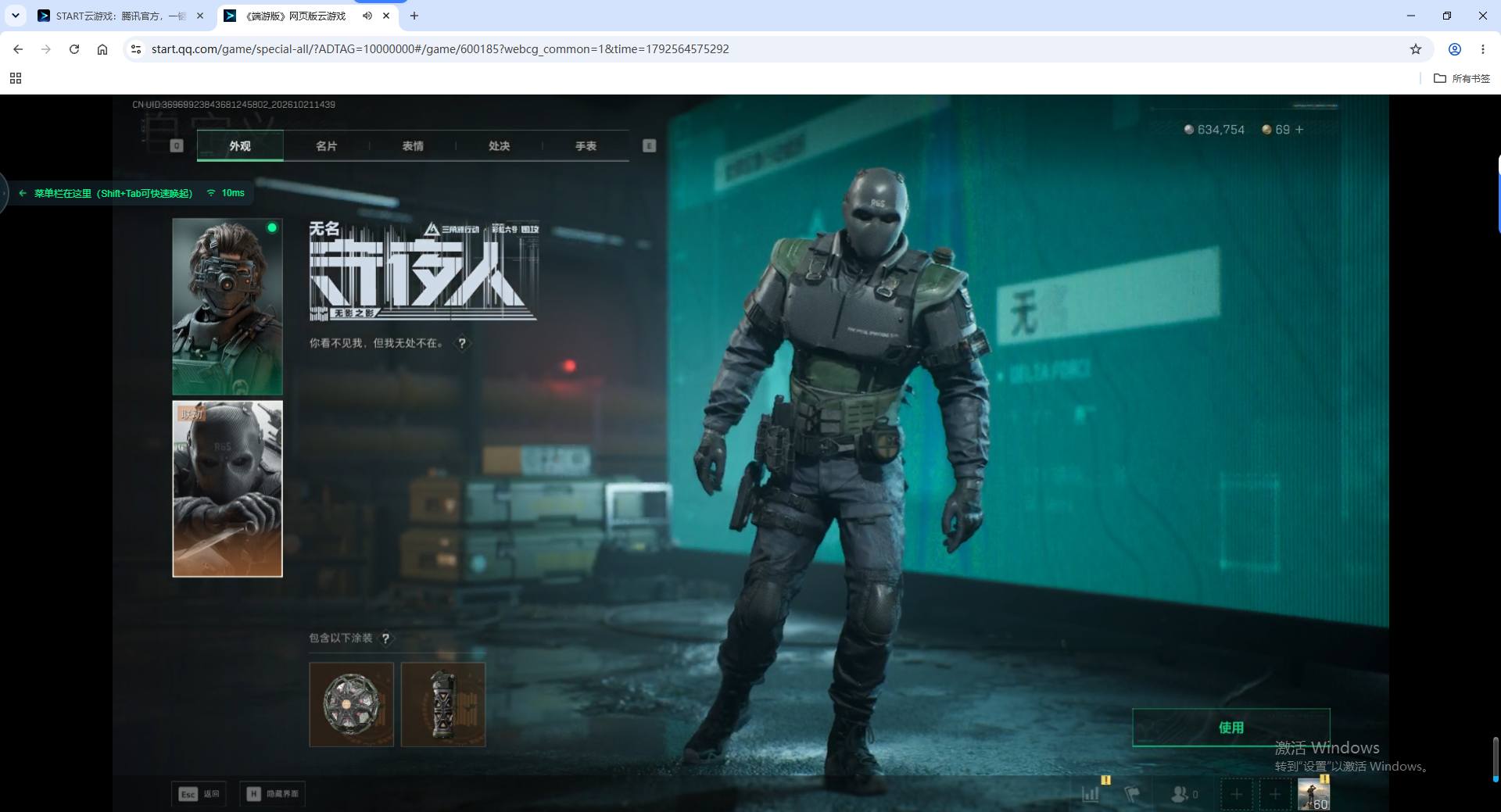Click the first empty squad slot plus
This screenshot has width=1501, height=812.
(1237, 795)
